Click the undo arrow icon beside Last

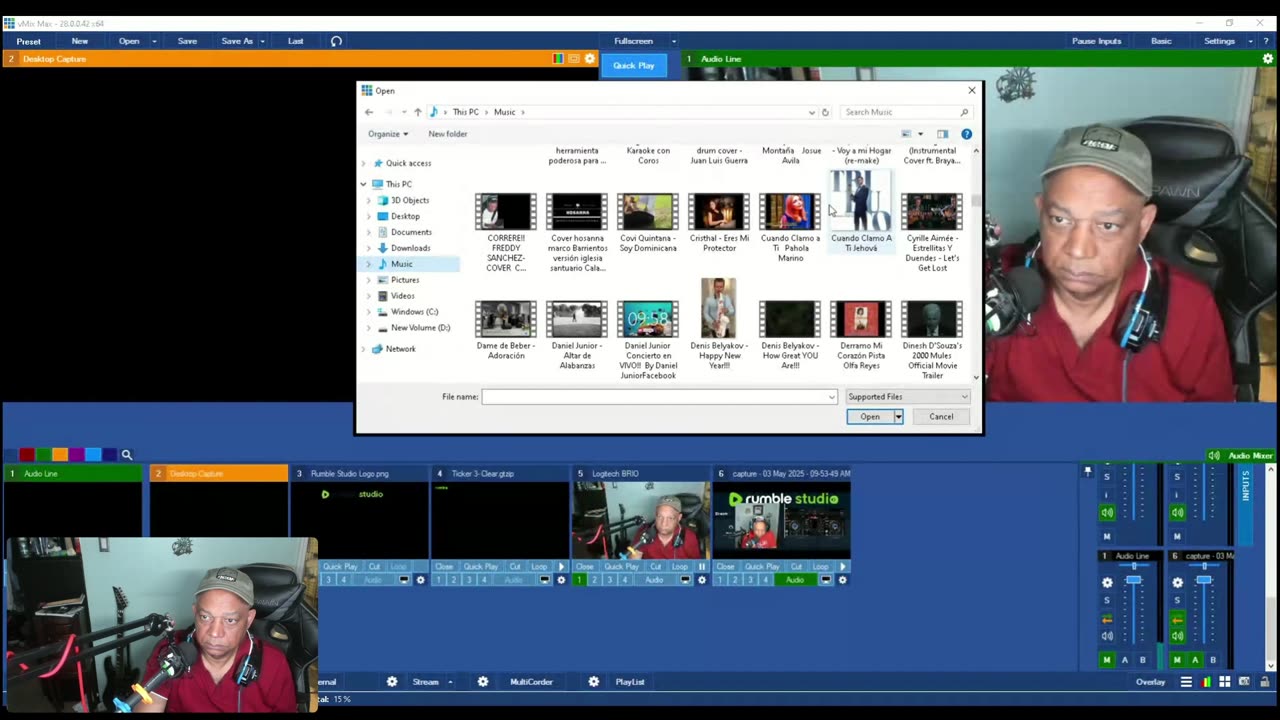336,41
